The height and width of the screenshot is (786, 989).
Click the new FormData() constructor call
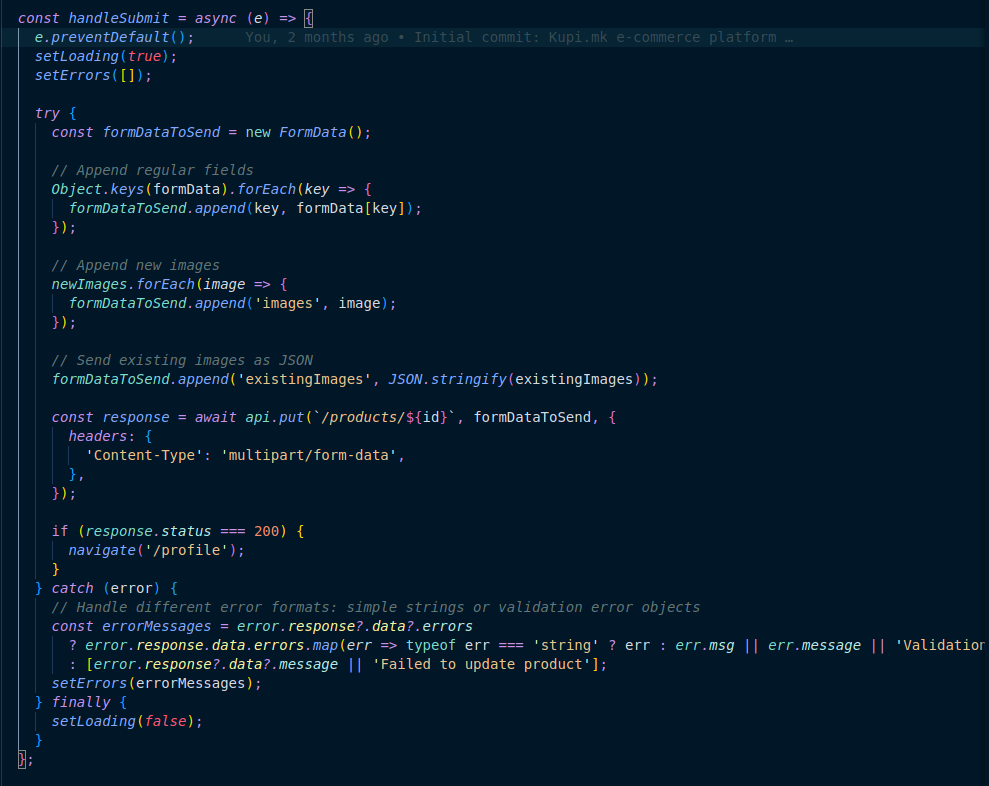[308, 132]
